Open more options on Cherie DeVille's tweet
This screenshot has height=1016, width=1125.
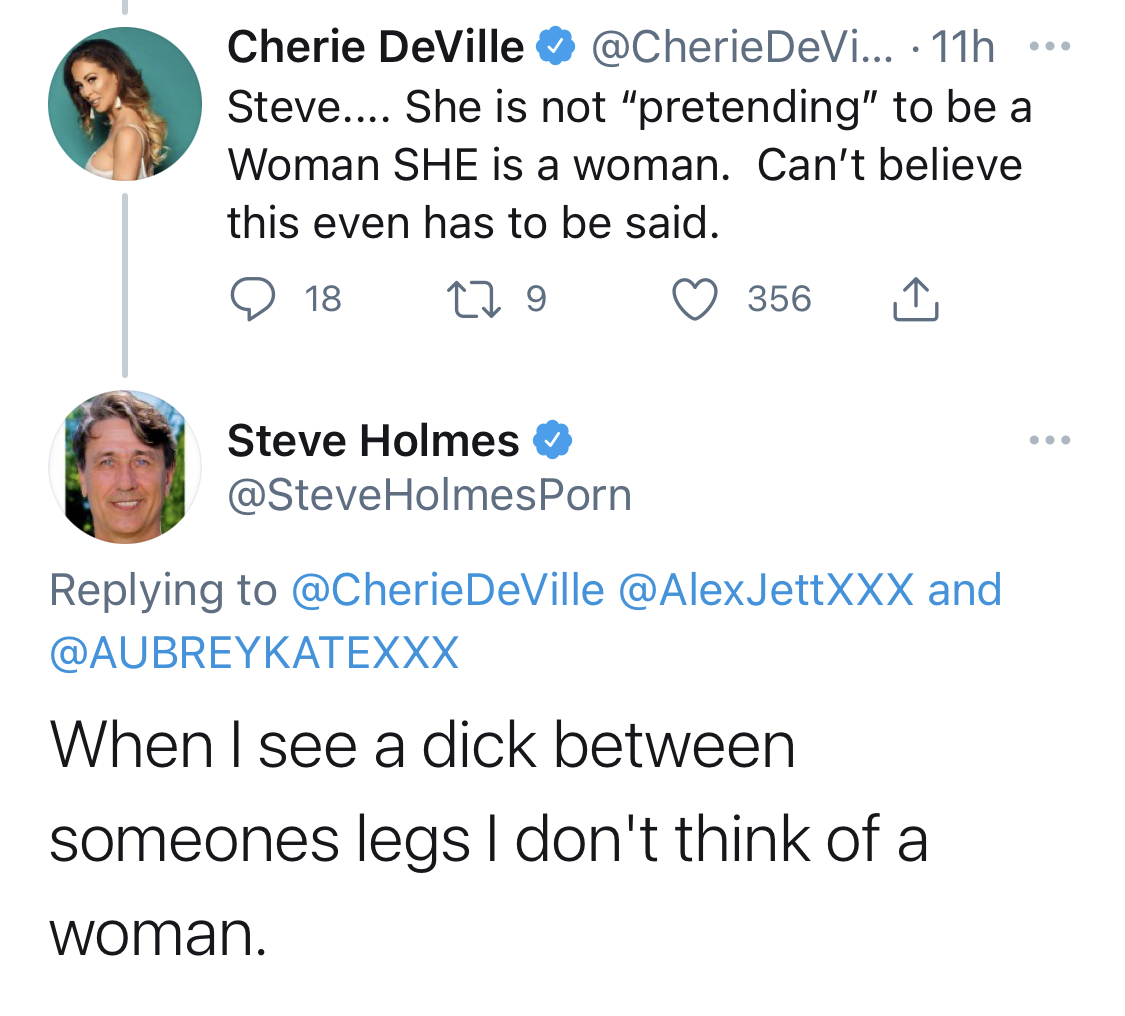tap(1049, 46)
